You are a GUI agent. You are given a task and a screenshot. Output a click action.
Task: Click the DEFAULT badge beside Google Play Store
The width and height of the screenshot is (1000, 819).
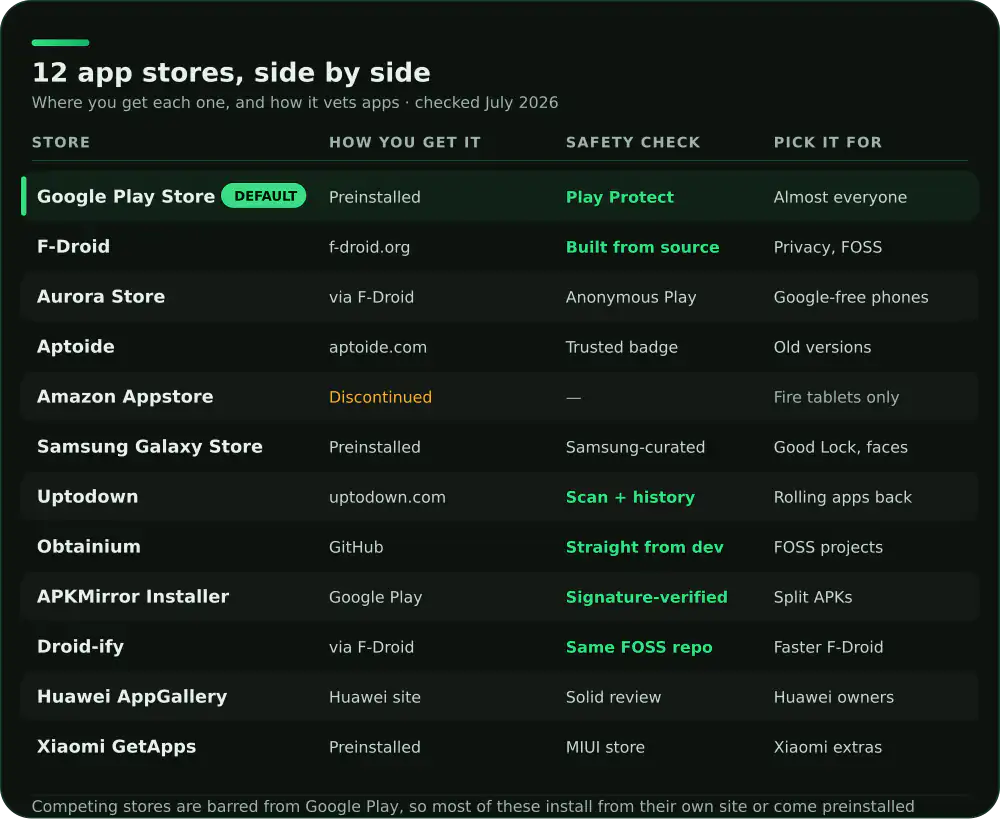(x=263, y=196)
